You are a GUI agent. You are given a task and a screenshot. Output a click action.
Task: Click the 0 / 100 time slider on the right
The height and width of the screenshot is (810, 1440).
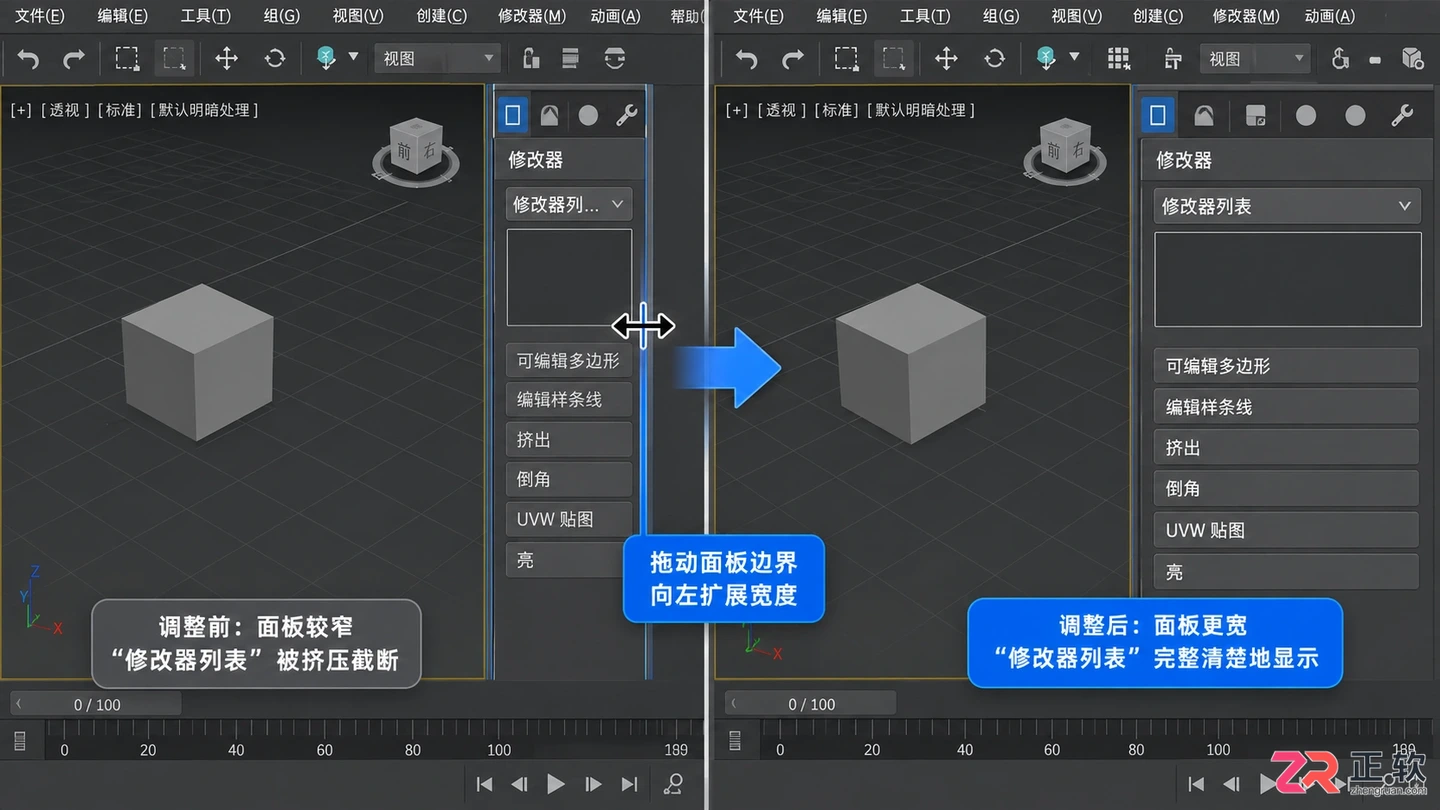click(x=810, y=704)
